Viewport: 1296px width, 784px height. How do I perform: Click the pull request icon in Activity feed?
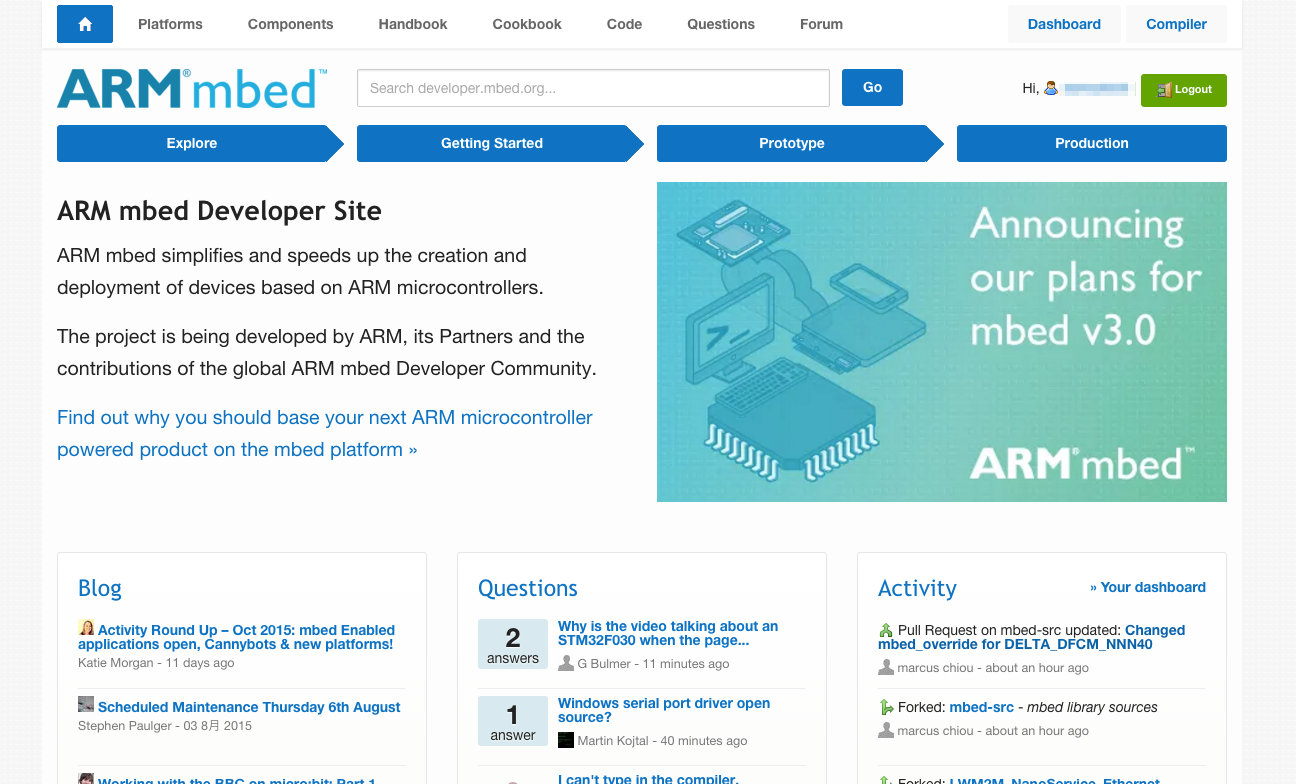[886, 630]
